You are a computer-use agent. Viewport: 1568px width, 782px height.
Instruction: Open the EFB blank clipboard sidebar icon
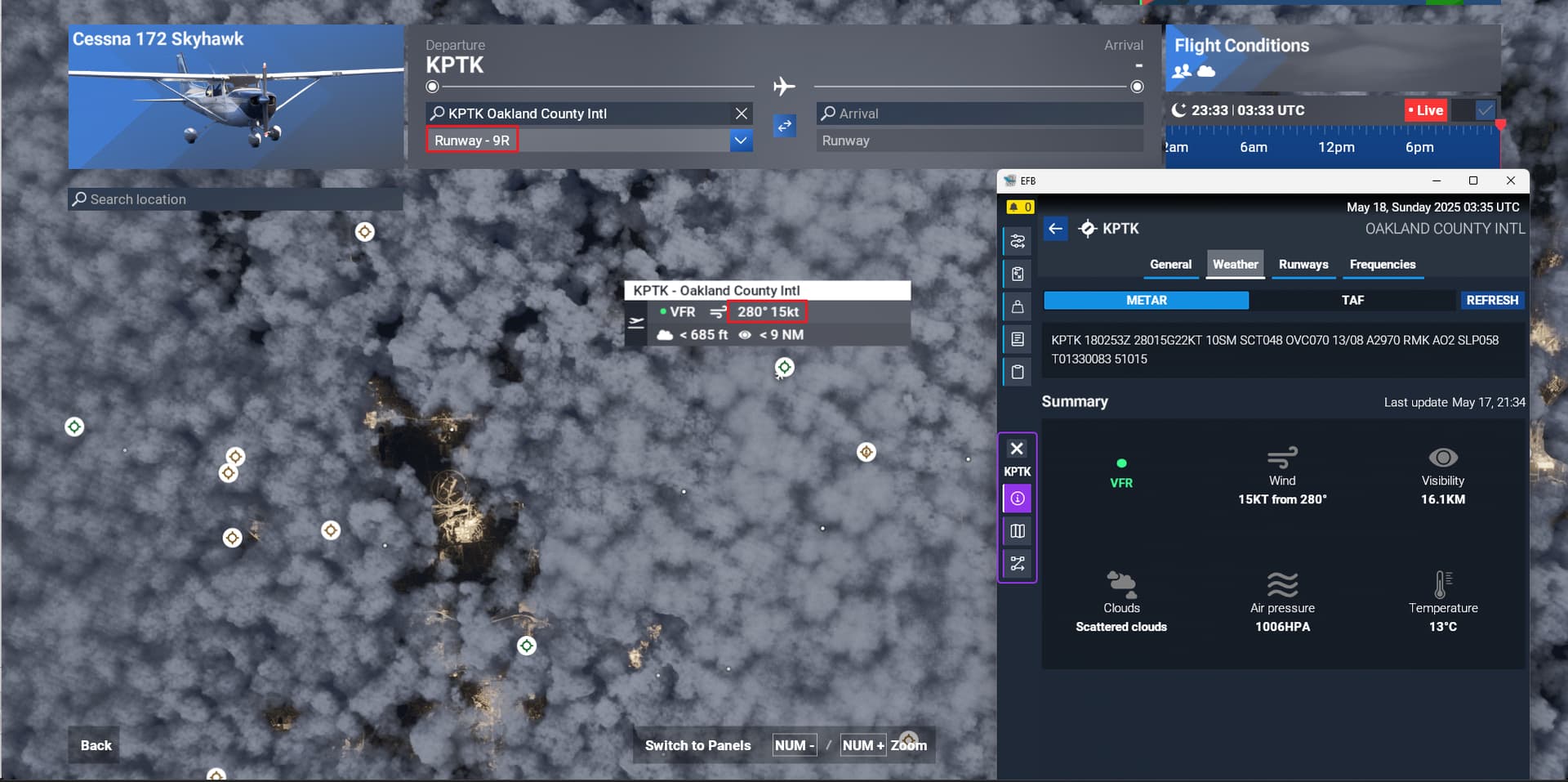1018,372
